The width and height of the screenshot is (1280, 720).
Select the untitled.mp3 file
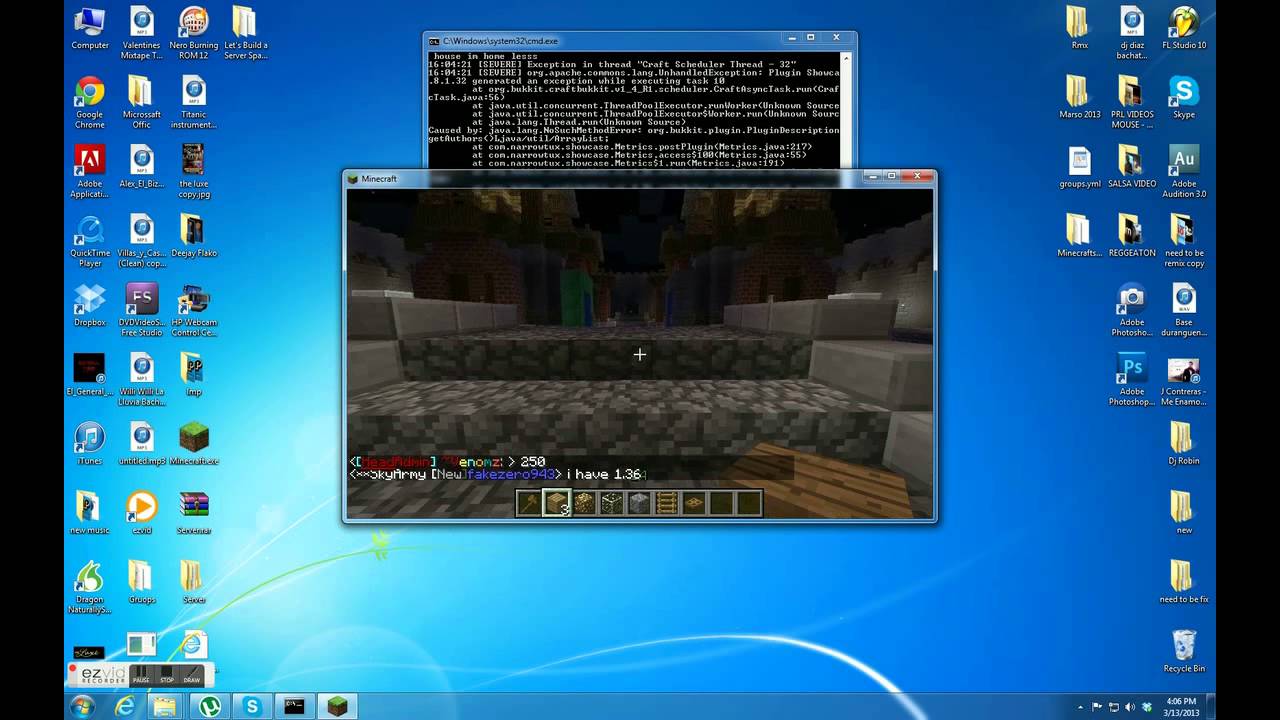coord(142,443)
